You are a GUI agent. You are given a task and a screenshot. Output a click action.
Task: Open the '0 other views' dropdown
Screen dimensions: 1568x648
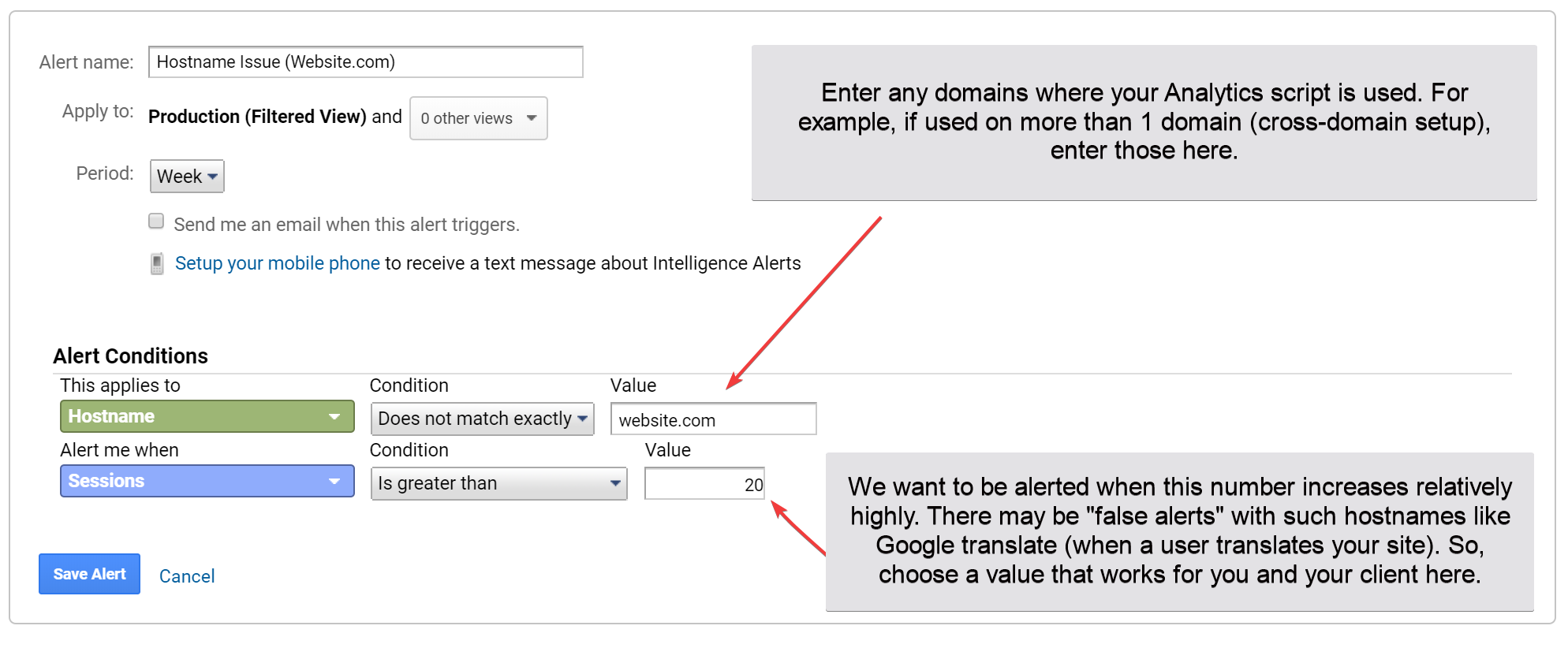point(479,118)
